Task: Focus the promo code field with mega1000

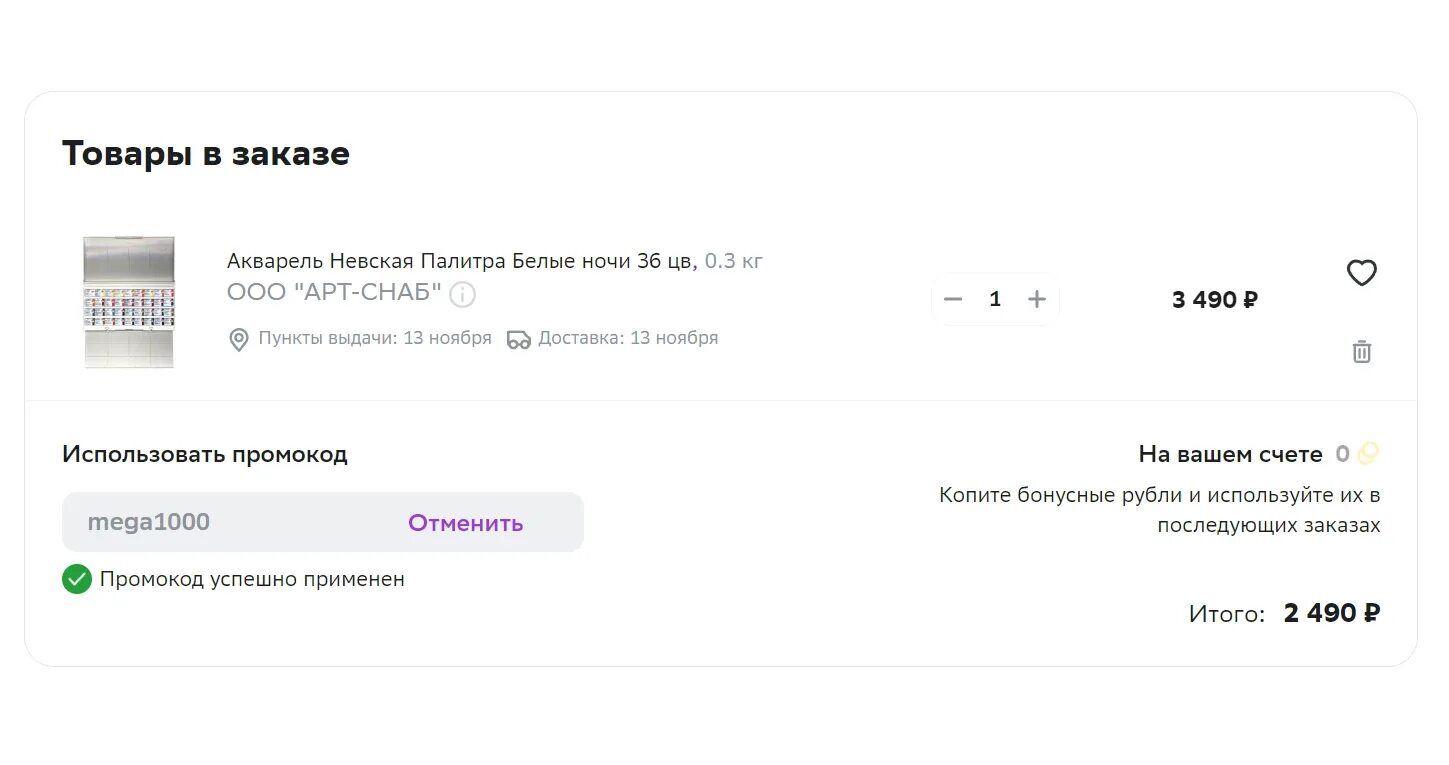Action: [x=225, y=522]
